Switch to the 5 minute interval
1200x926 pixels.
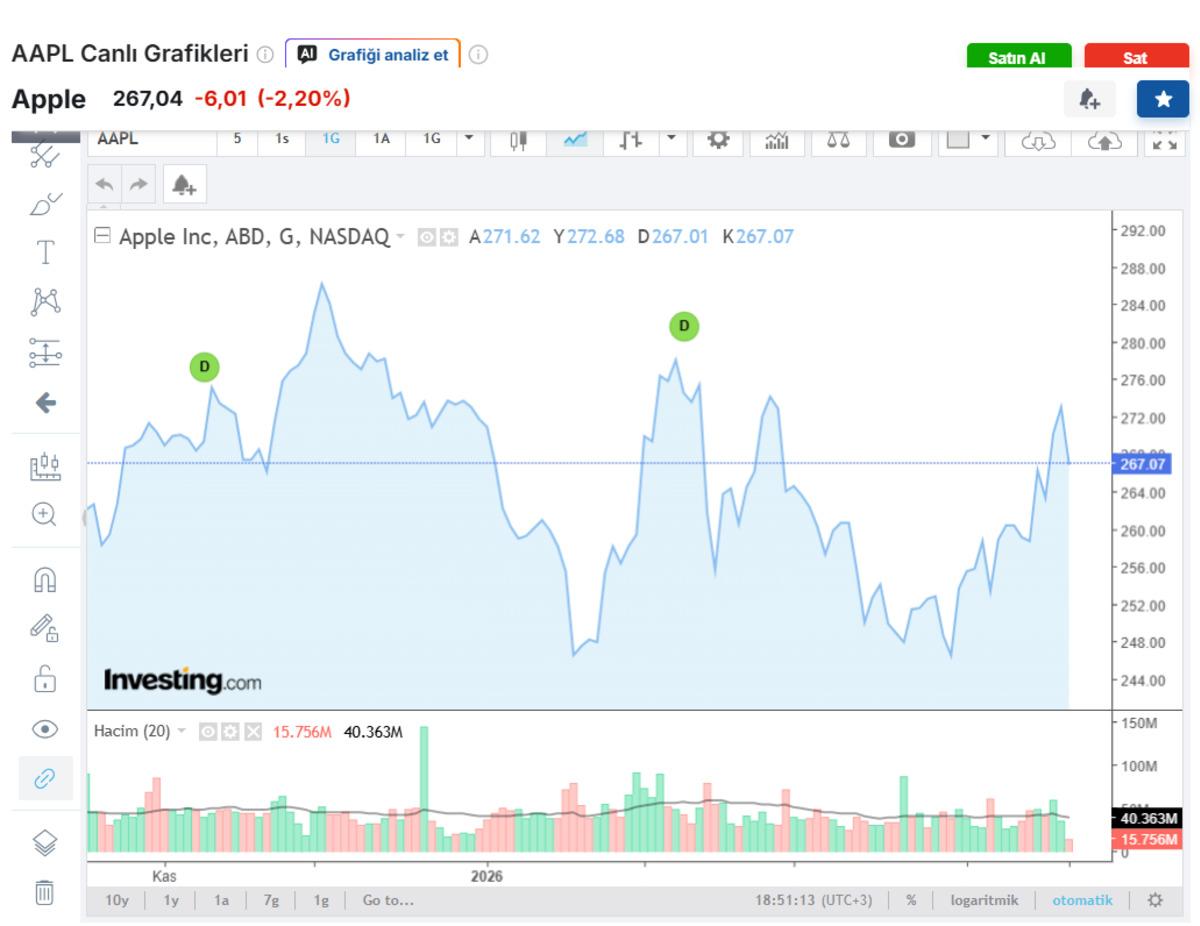pos(237,139)
